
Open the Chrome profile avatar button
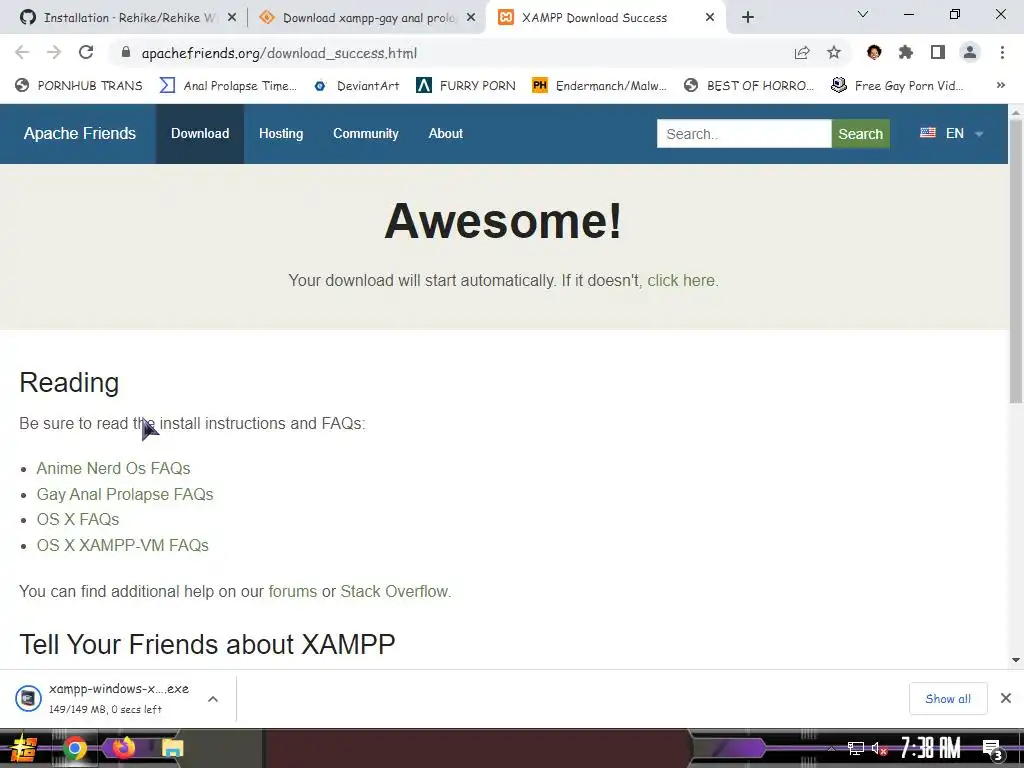click(x=970, y=52)
